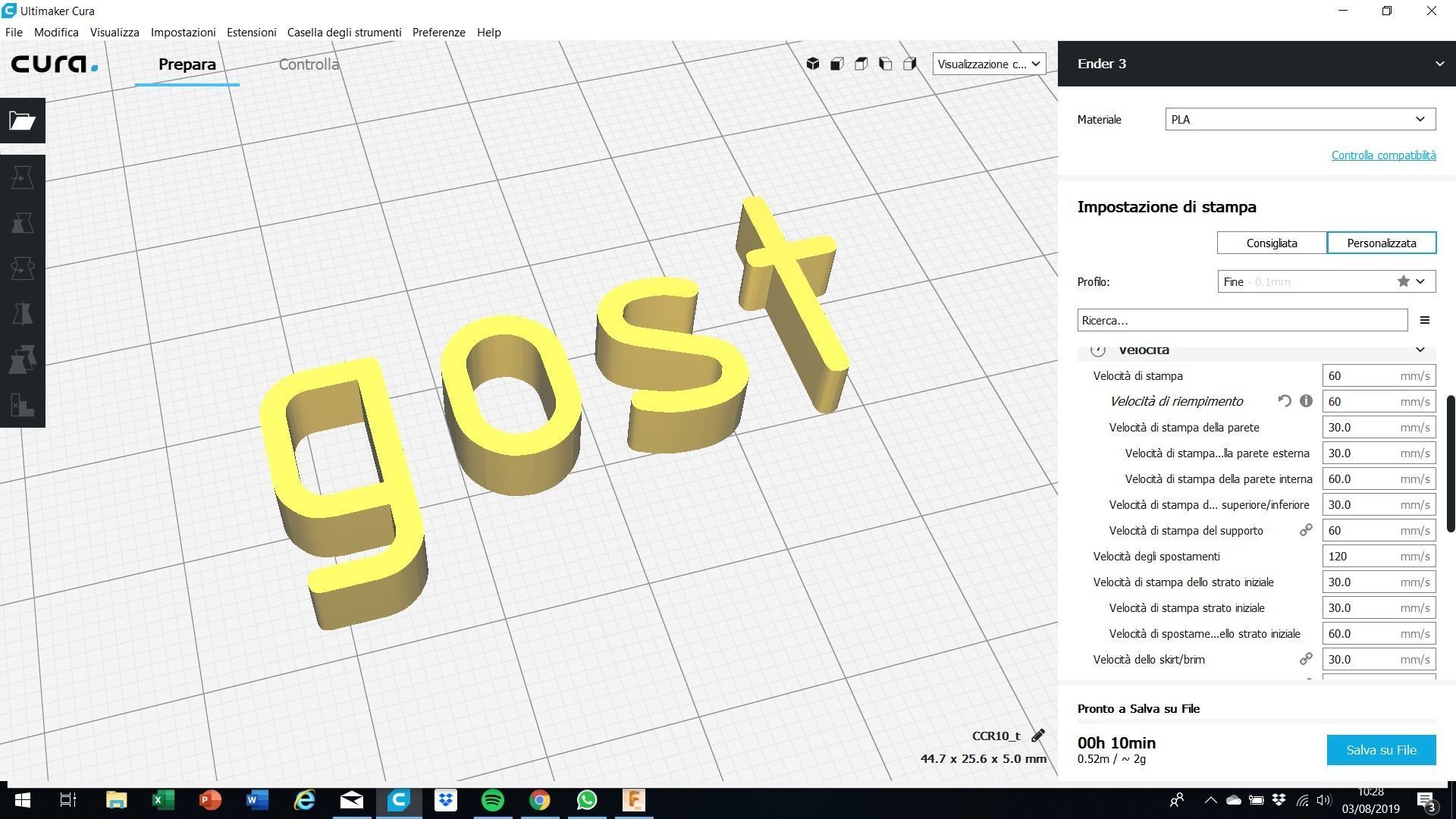
Task: Click the Velocità section speed icon
Action: (x=1098, y=350)
